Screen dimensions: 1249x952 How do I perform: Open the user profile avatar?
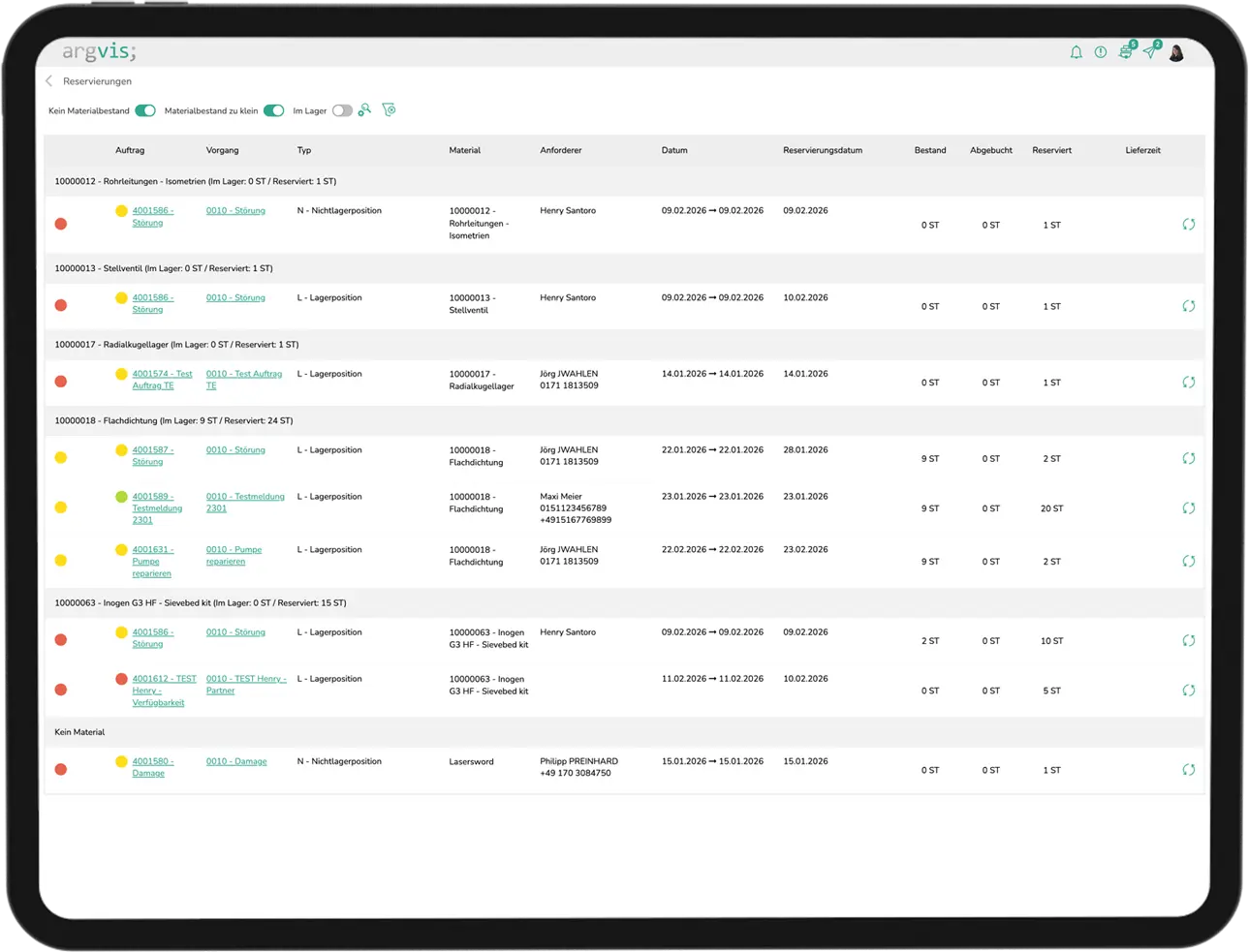click(1176, 52)
